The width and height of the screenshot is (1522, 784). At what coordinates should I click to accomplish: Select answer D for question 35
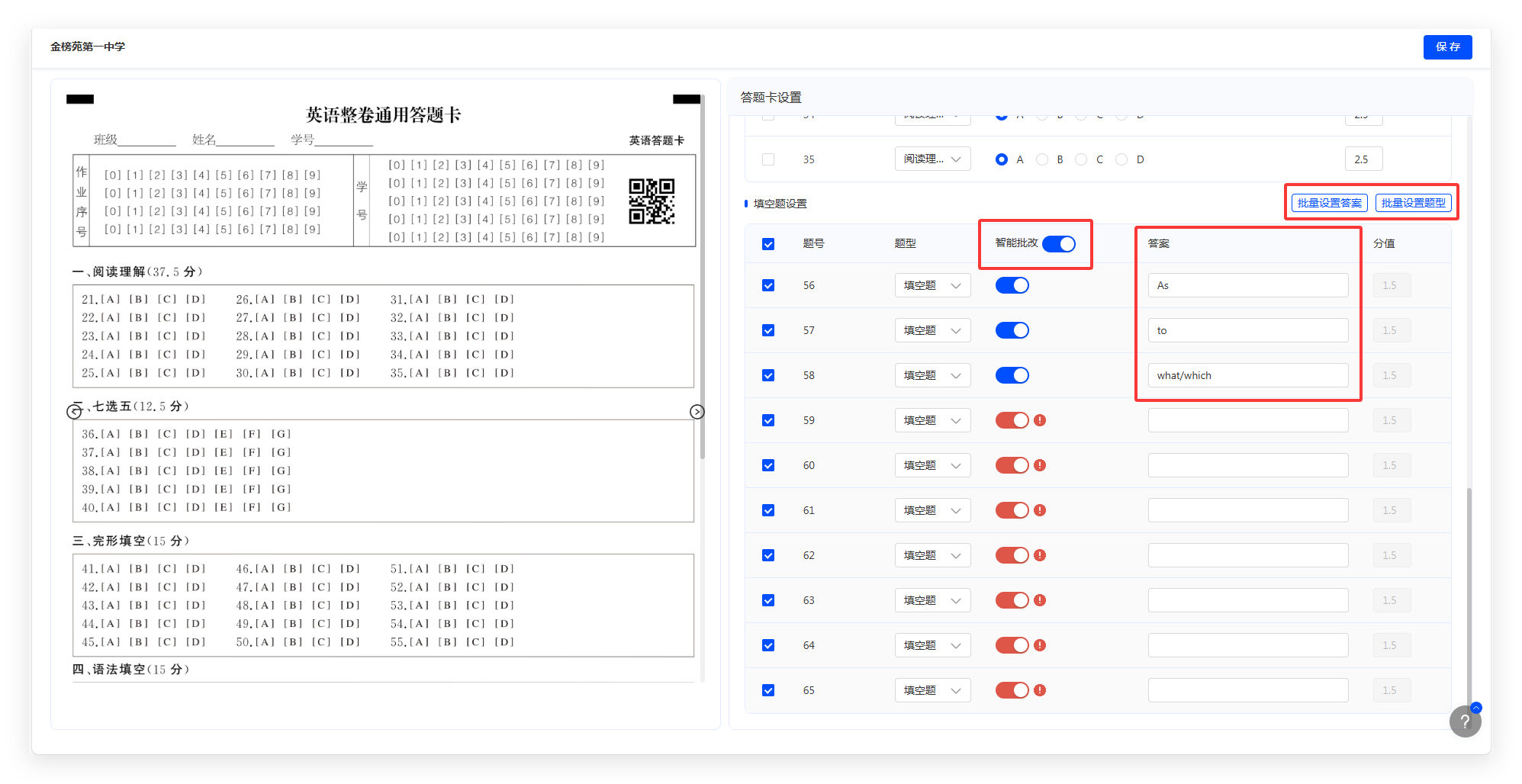pyautogui.click(x=1121, y=159)
